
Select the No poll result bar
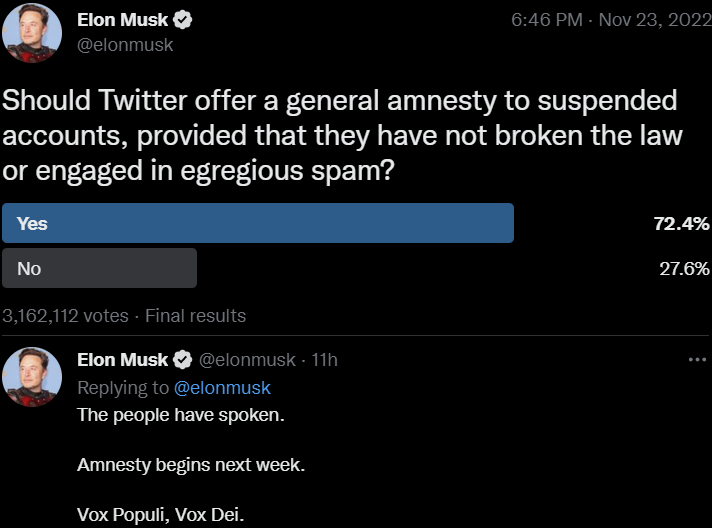pos(100,268)
